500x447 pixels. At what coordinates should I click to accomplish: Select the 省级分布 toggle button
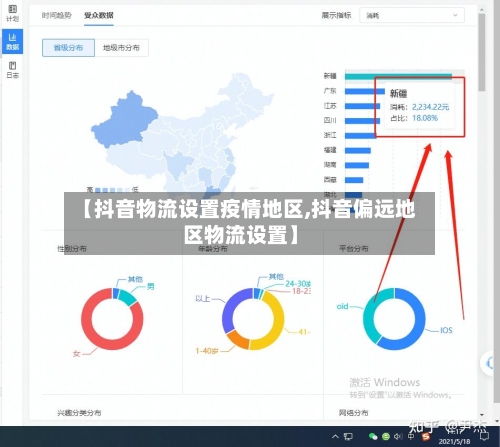coord(68,48)
